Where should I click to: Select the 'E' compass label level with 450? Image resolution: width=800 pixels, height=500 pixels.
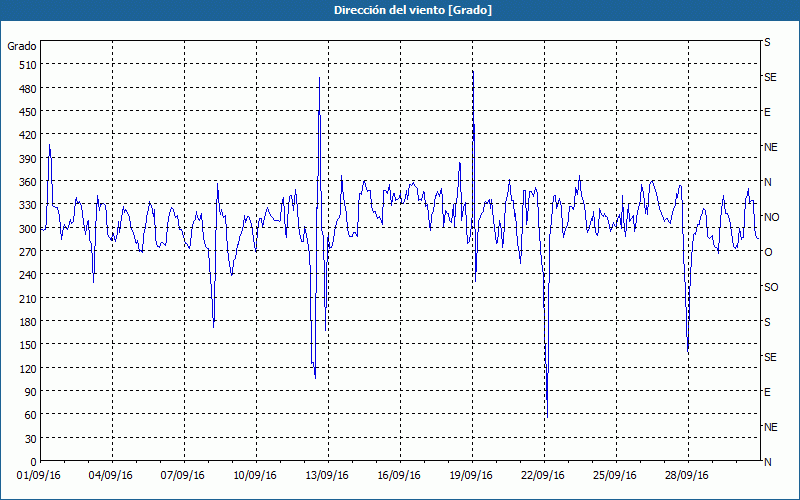coord(767,112)
